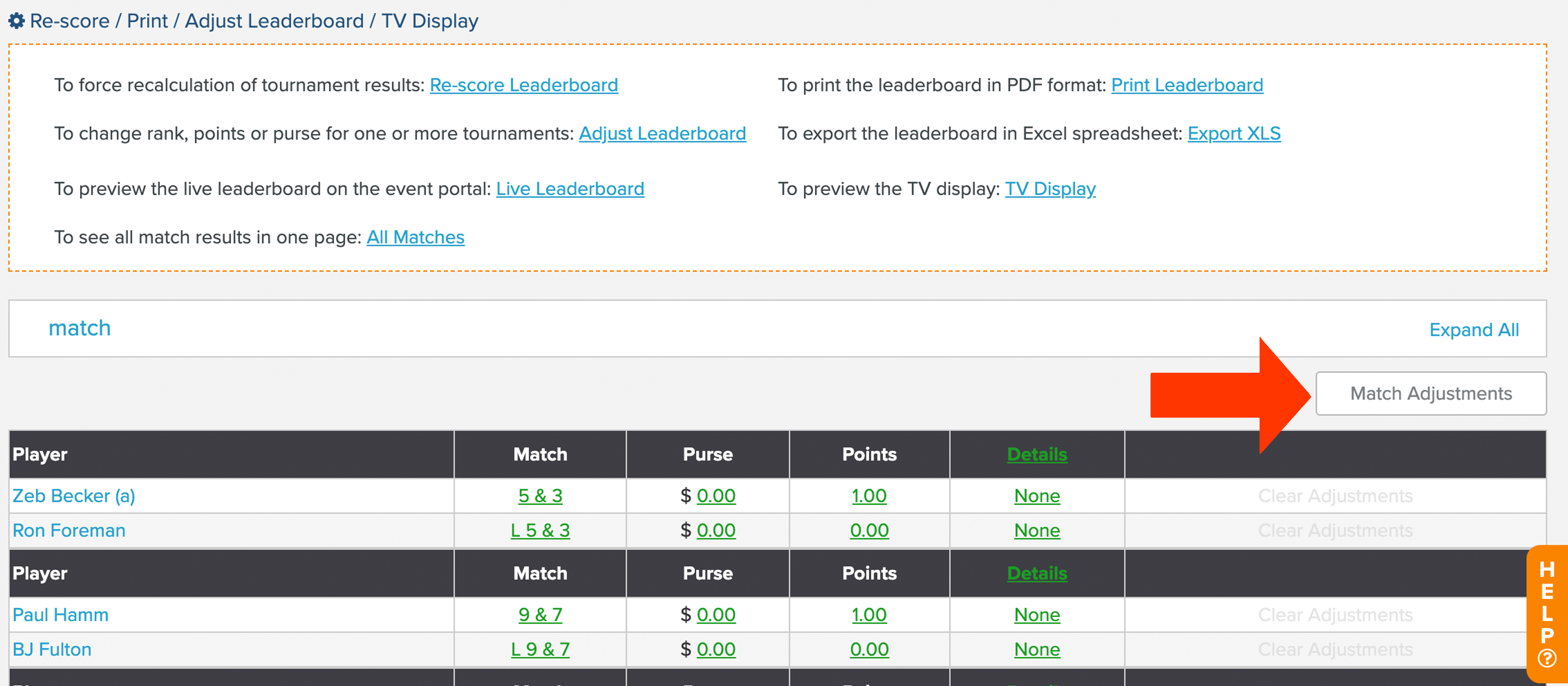1568x686 pixels.
Task: Click the Match Adjustments button
Action: [x=1430, y=394]
